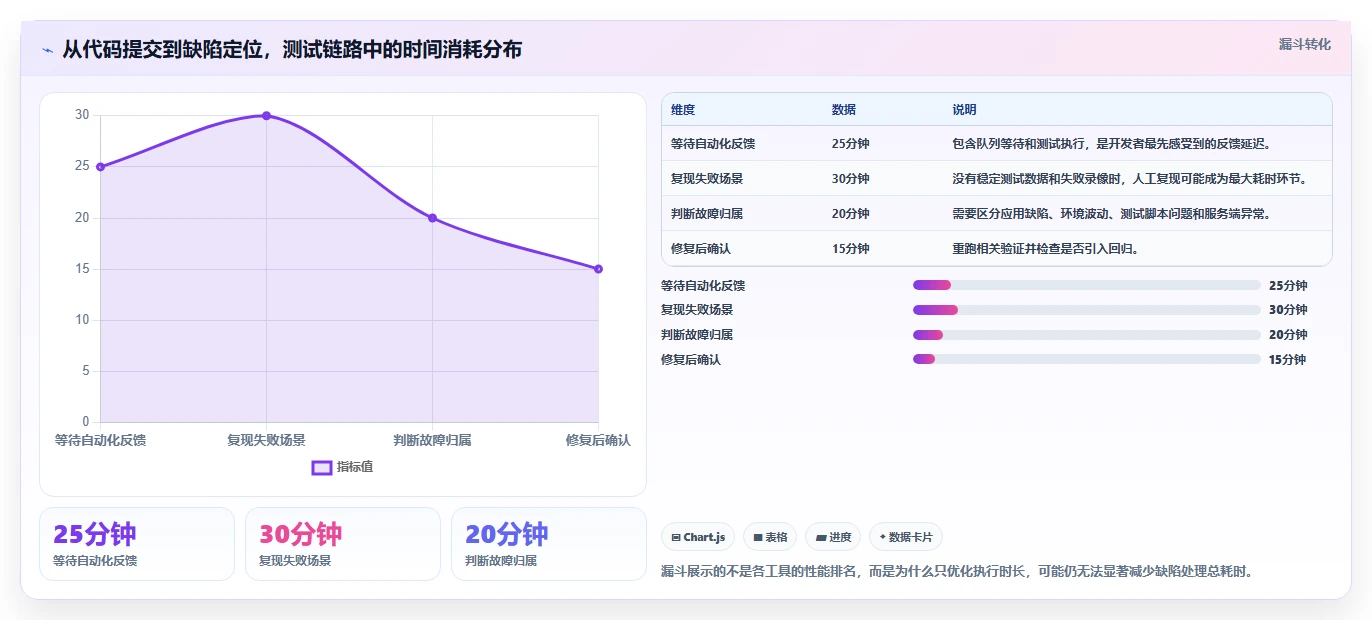The width and height of the screenshot is (1372, 620).
Task: Click the 30 tick on the chart y-axis
Action: [82, 115]
